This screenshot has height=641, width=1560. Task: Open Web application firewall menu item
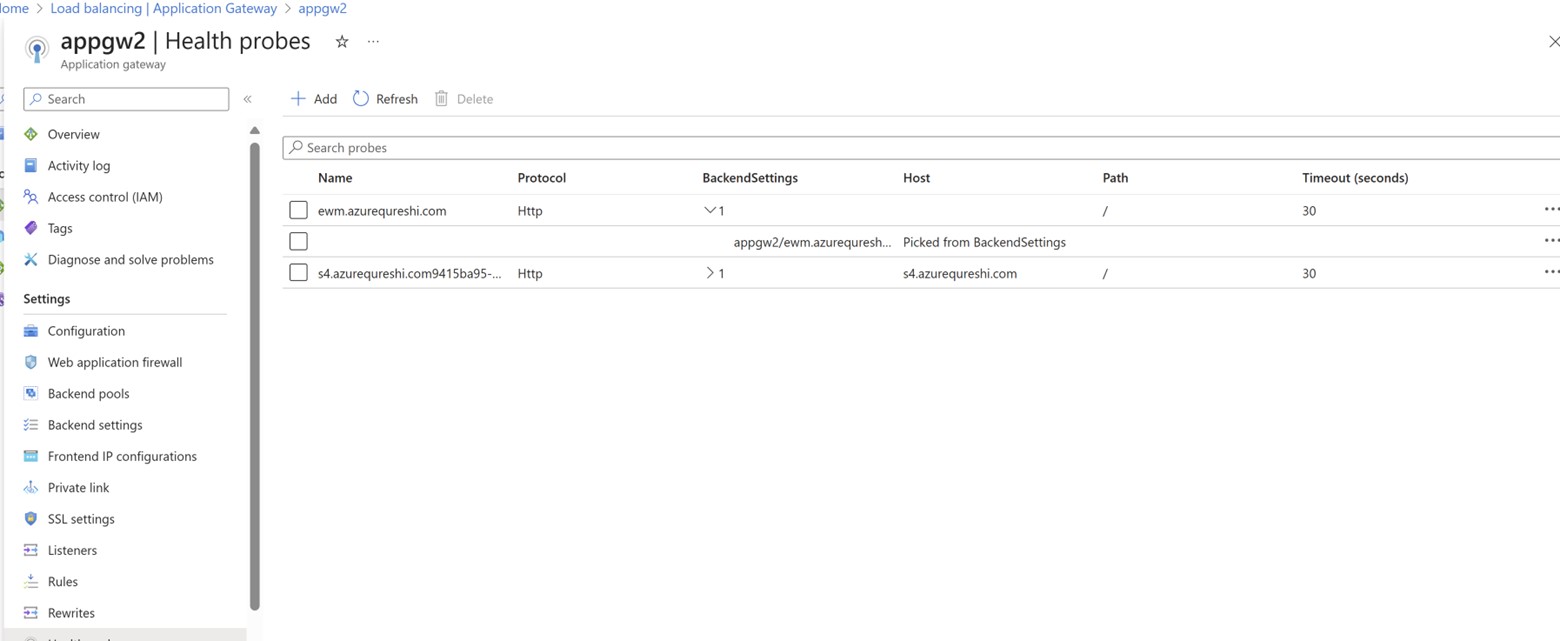[115, 362]
